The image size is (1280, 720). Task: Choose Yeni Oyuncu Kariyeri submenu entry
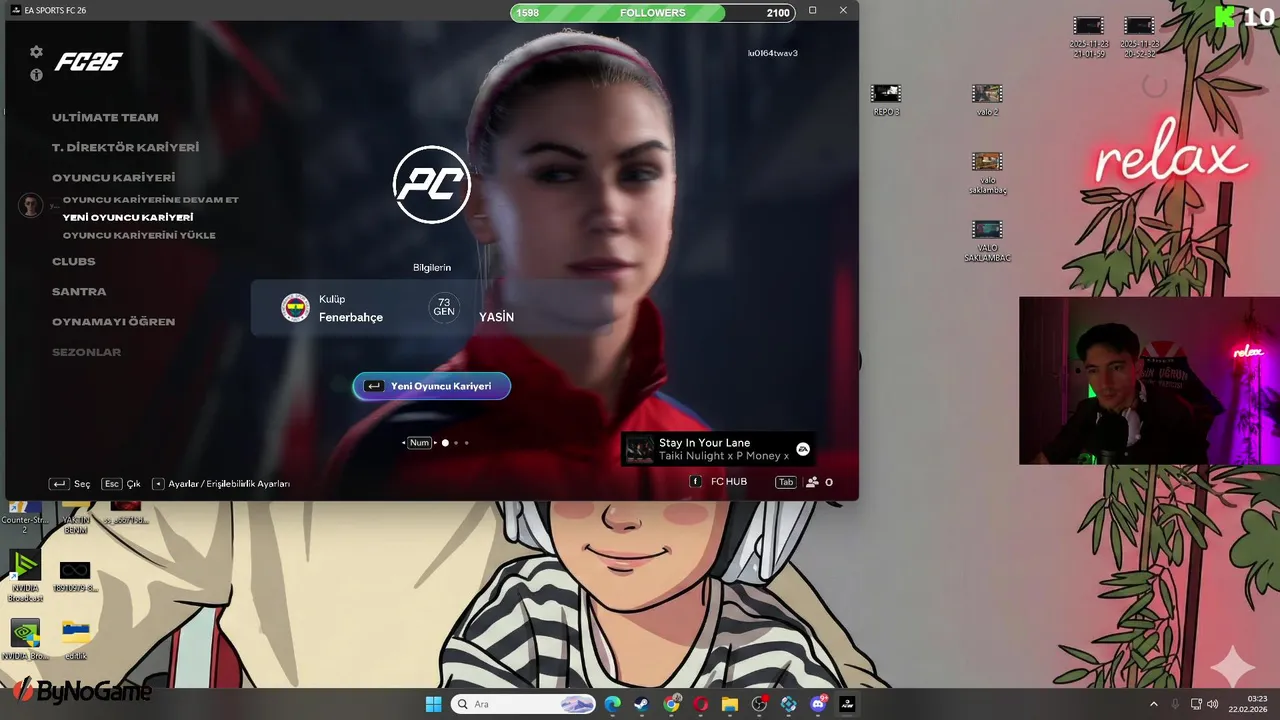(x=128, y=217)
